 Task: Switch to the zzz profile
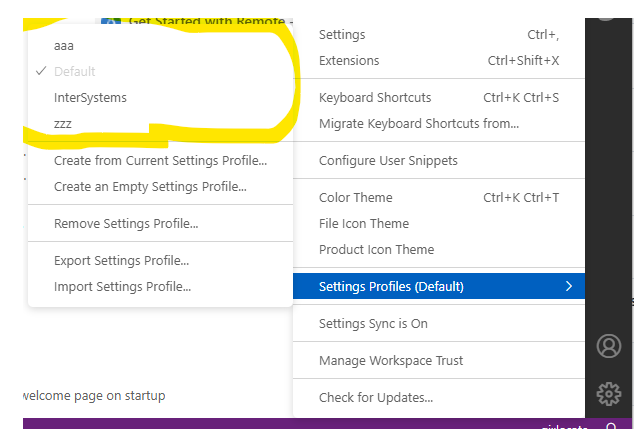pyautogui.click(x=161, y=123)
